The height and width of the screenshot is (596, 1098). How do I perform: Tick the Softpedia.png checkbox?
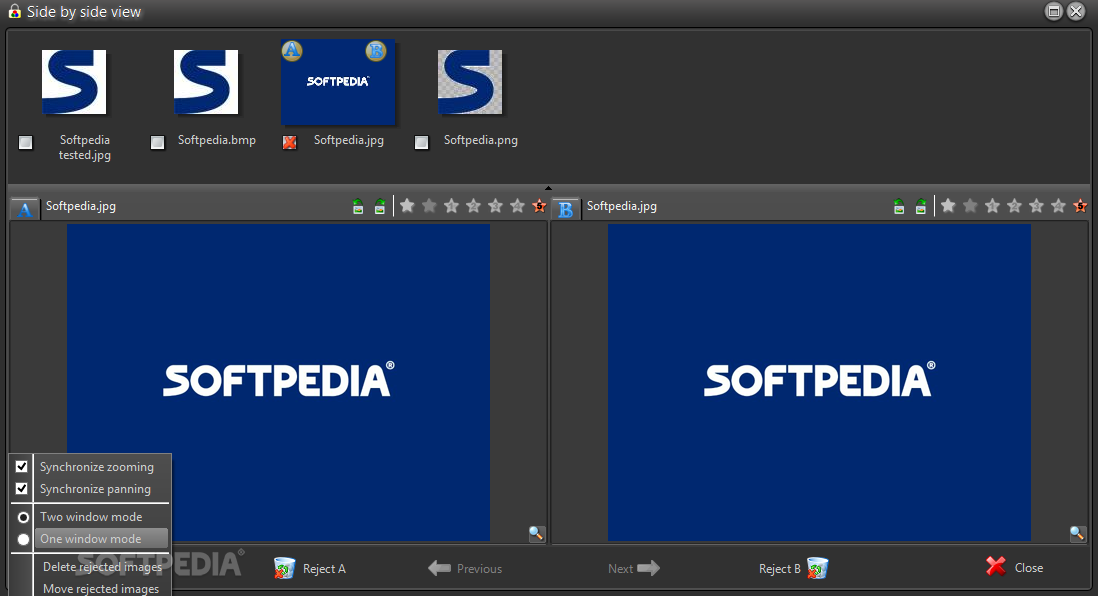tap(422, 143)
